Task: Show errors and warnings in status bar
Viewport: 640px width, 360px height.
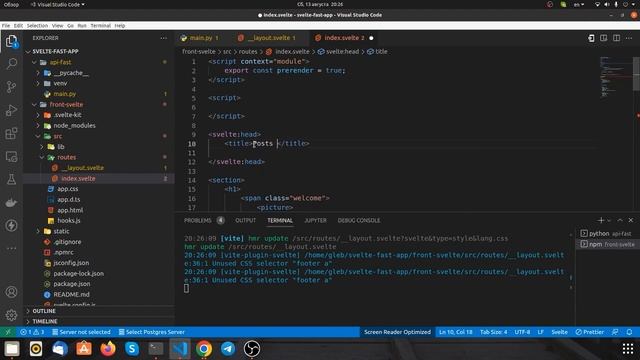Action: tap(32, 332)
